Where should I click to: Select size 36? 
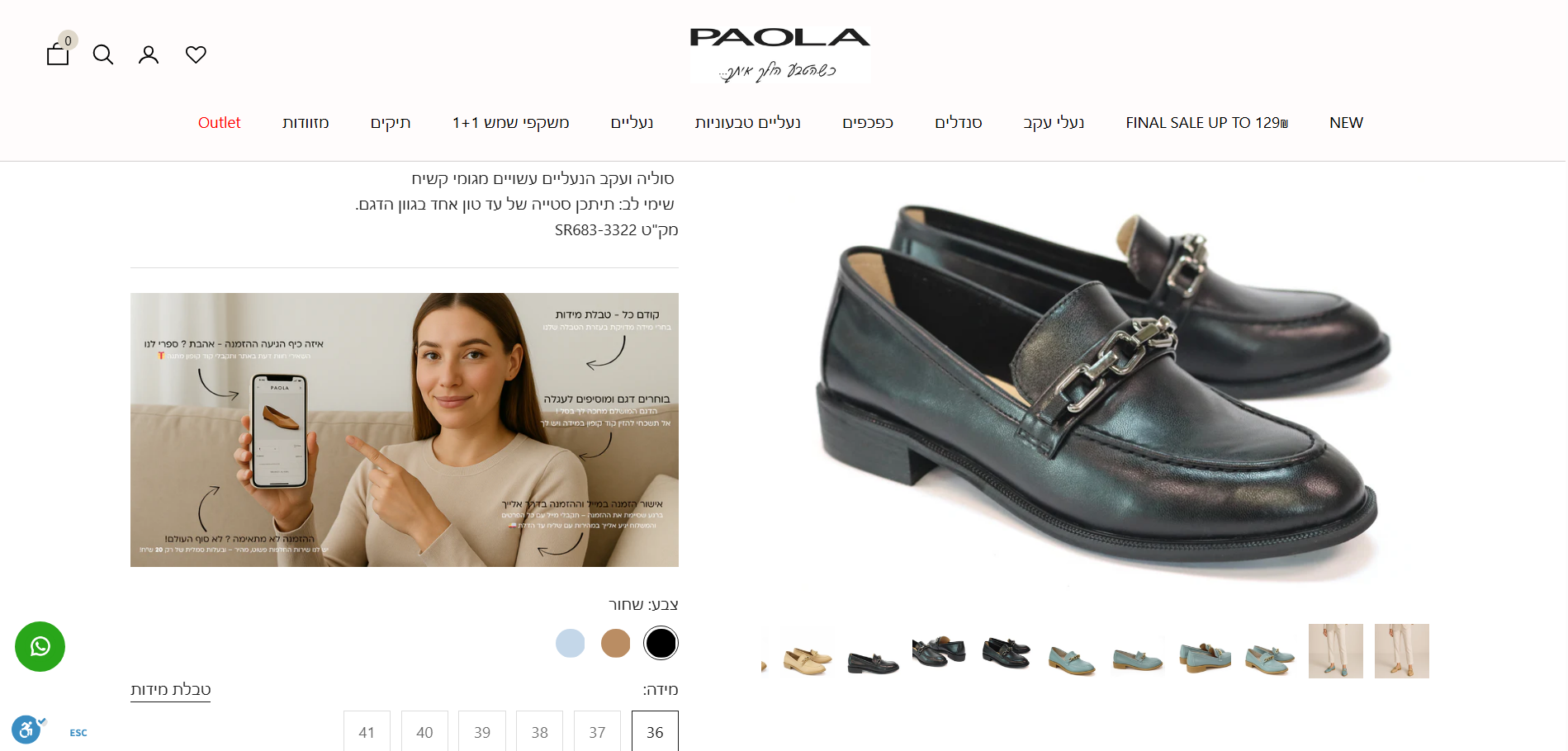[655, 731]
